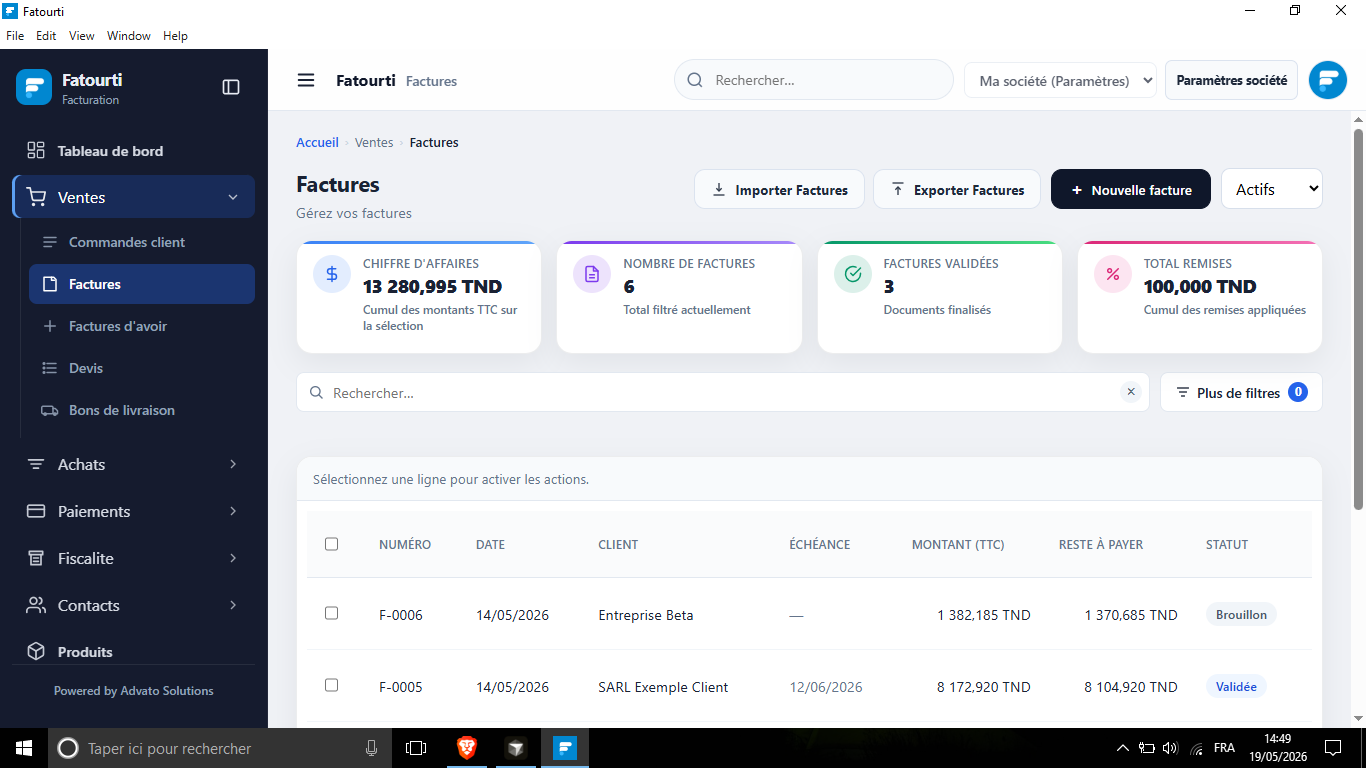Image resolution: width=1366 pixels, height=768 pixels.
Task: Select the checkbox for invoice F-0006
Action: coord(331,613)
